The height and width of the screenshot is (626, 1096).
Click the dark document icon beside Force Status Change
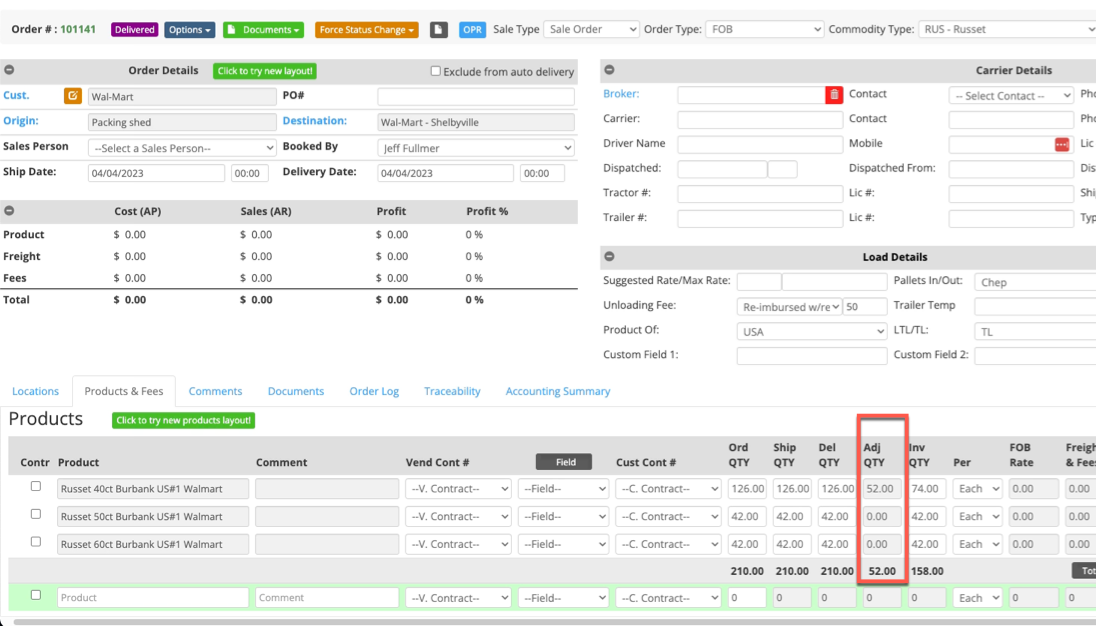pyautogui.click(x=438, y=29)
